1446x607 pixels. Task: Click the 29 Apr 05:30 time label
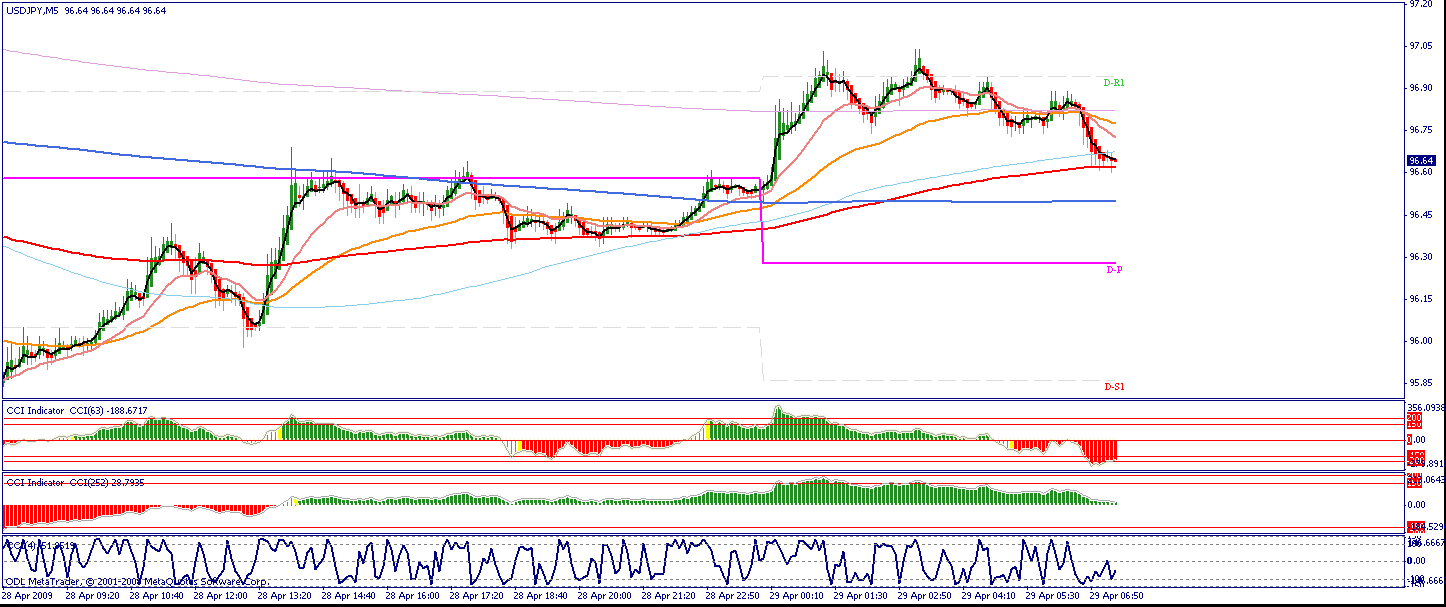pos(1052,596)
